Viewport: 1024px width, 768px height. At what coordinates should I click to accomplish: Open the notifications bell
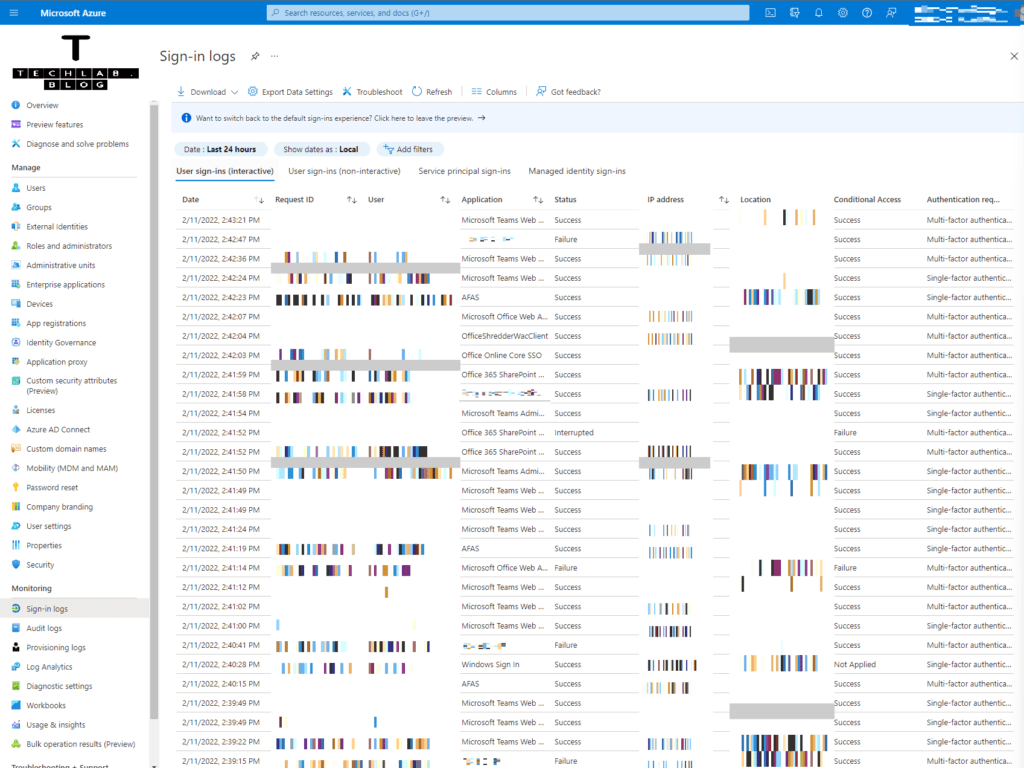pos(818,13)
